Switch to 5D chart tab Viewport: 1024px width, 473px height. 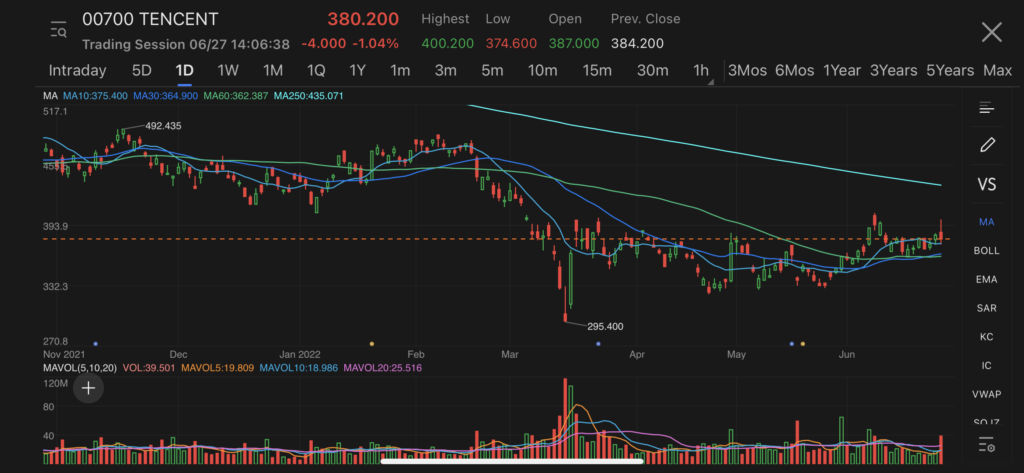pos(142,70)
